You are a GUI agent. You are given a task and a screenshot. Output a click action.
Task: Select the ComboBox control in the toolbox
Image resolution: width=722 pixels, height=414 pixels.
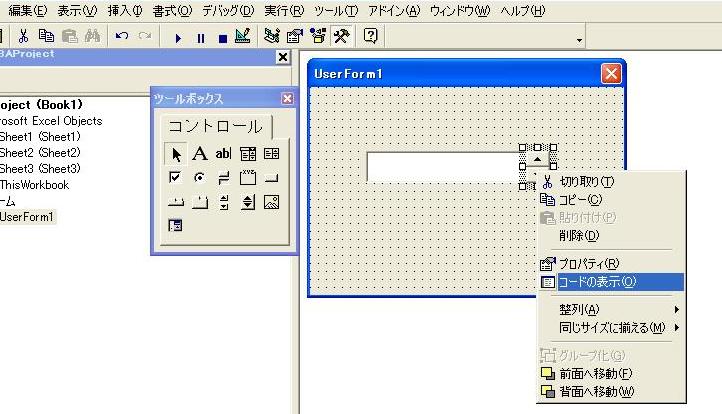pos(247,153)
